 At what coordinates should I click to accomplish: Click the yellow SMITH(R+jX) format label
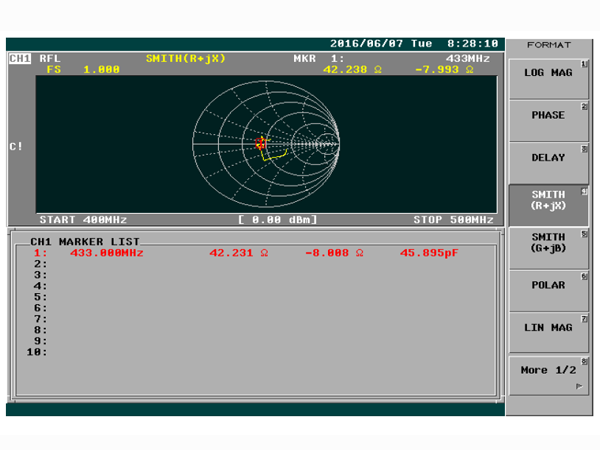click(x=186, y=59)
